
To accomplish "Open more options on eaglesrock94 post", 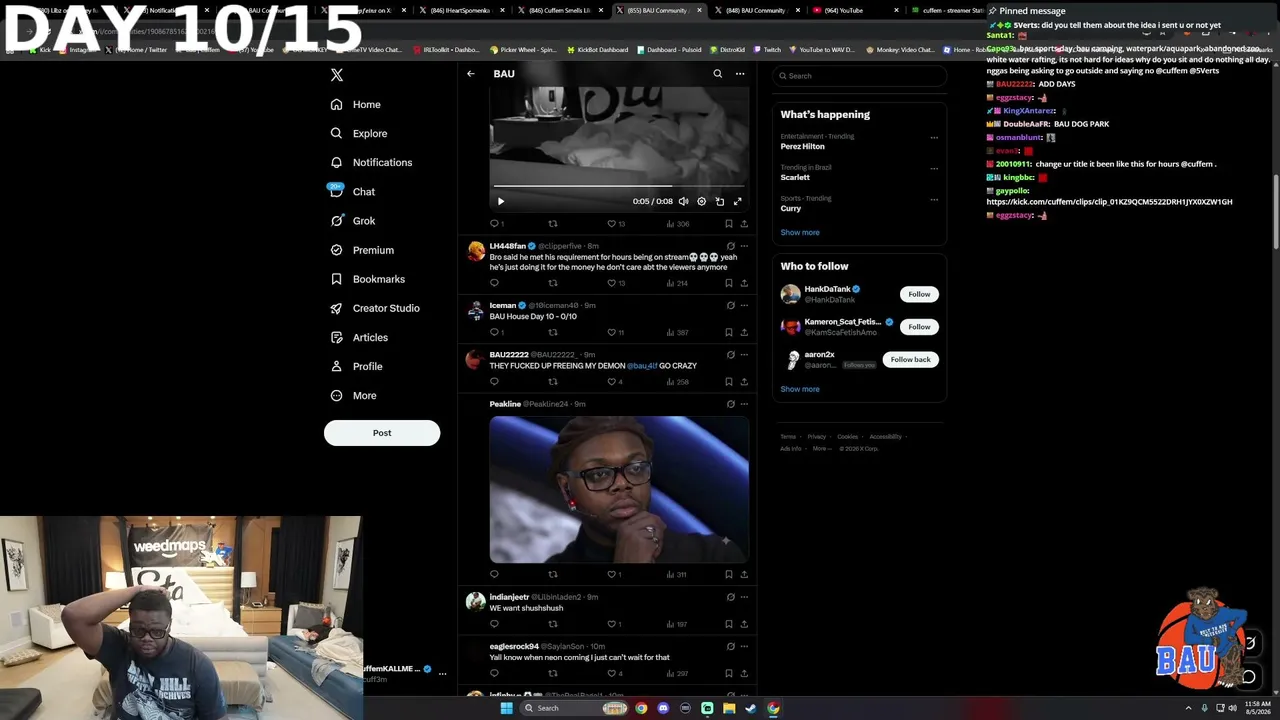I will coord(743,646).
